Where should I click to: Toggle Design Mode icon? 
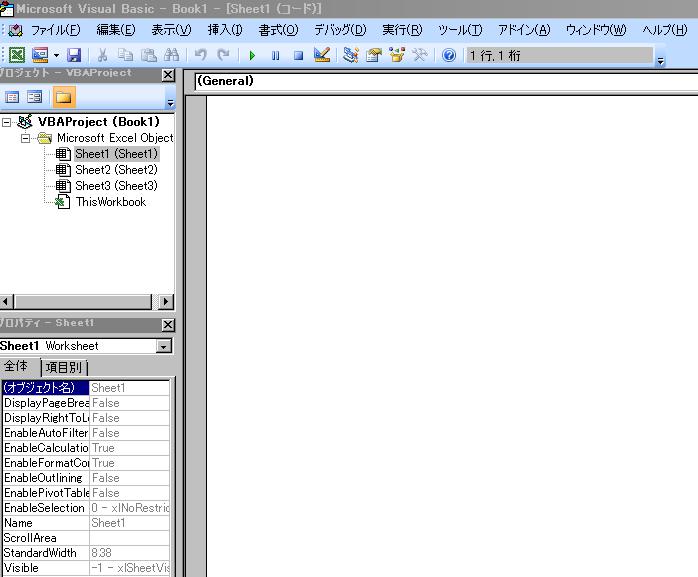pyautogui.click(x=322, y=55)
